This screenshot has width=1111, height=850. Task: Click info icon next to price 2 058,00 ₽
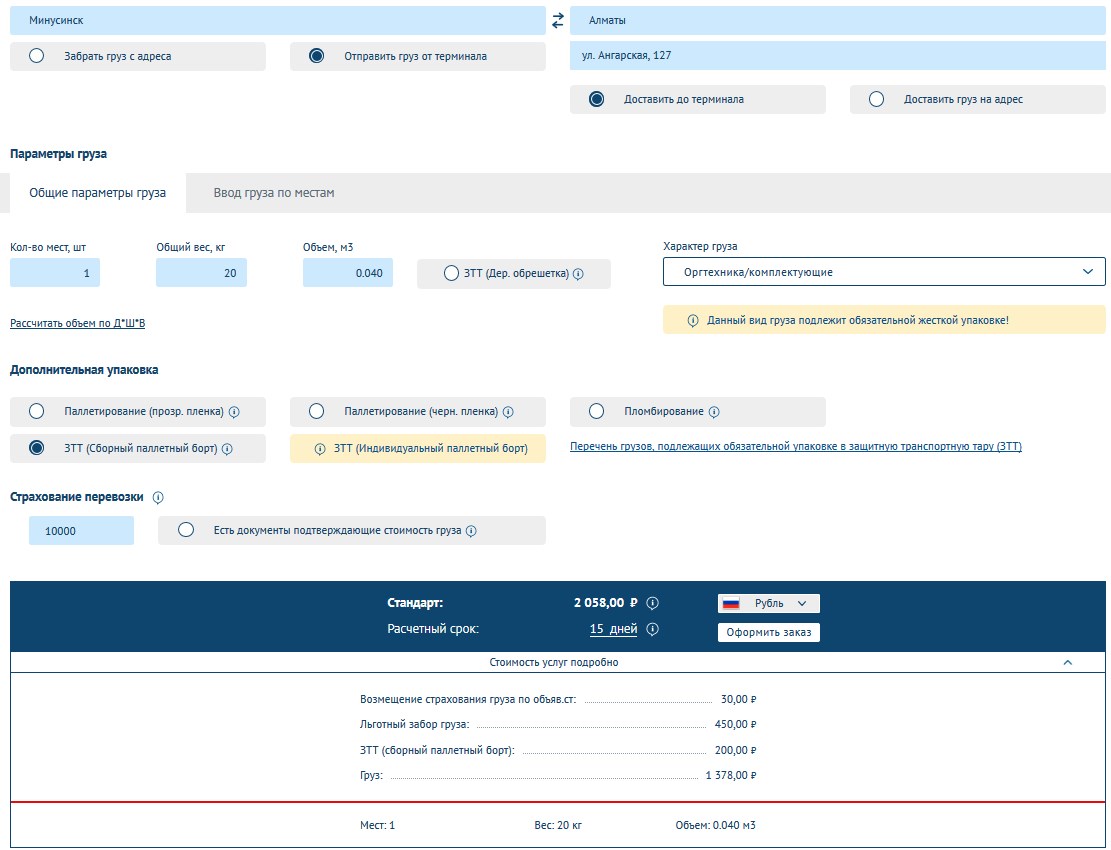[652, 603]
